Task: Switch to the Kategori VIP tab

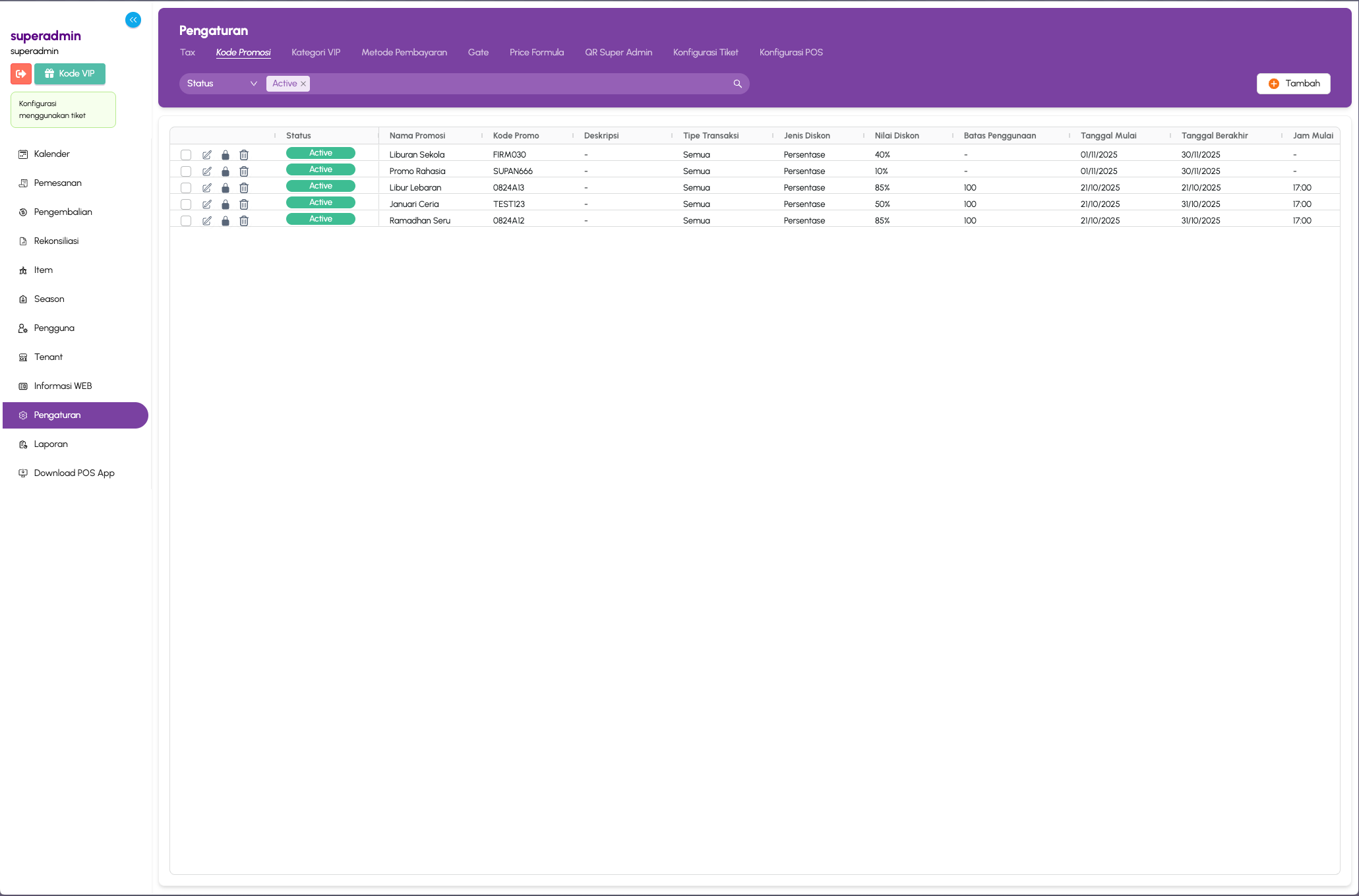Action: pyautogui.click(x=316, y=53)
